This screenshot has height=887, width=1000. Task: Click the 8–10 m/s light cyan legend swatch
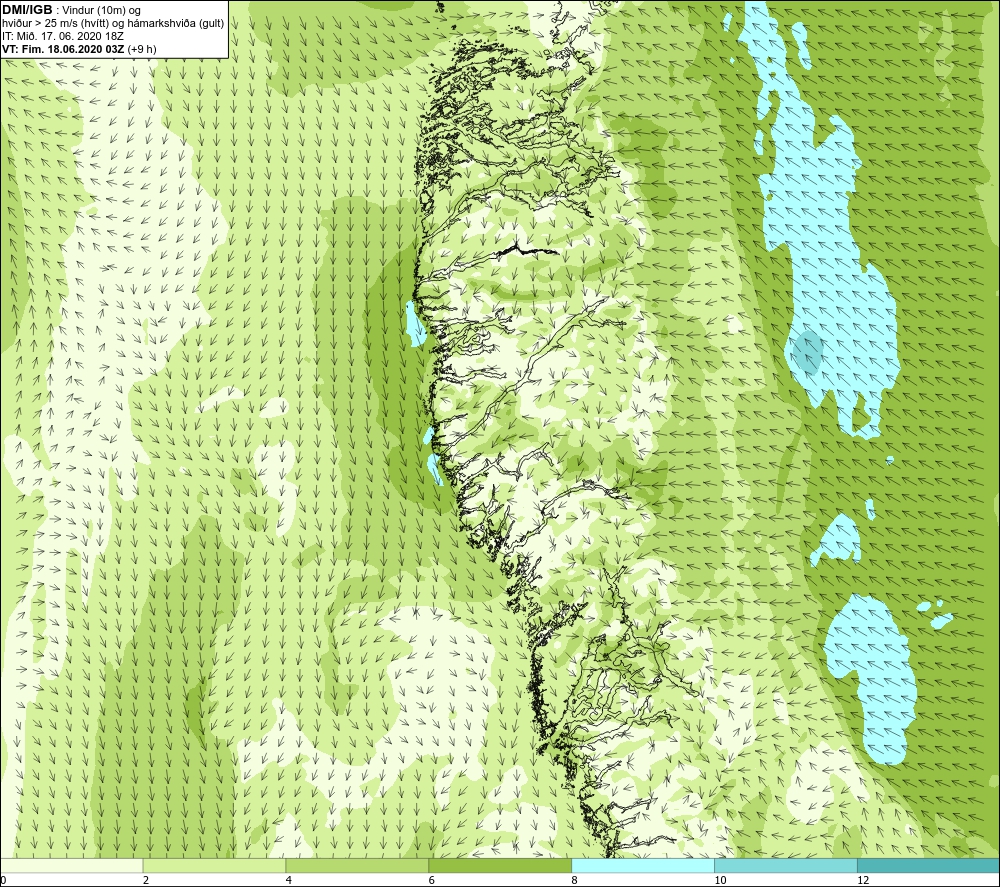click(x=643, y=865)
